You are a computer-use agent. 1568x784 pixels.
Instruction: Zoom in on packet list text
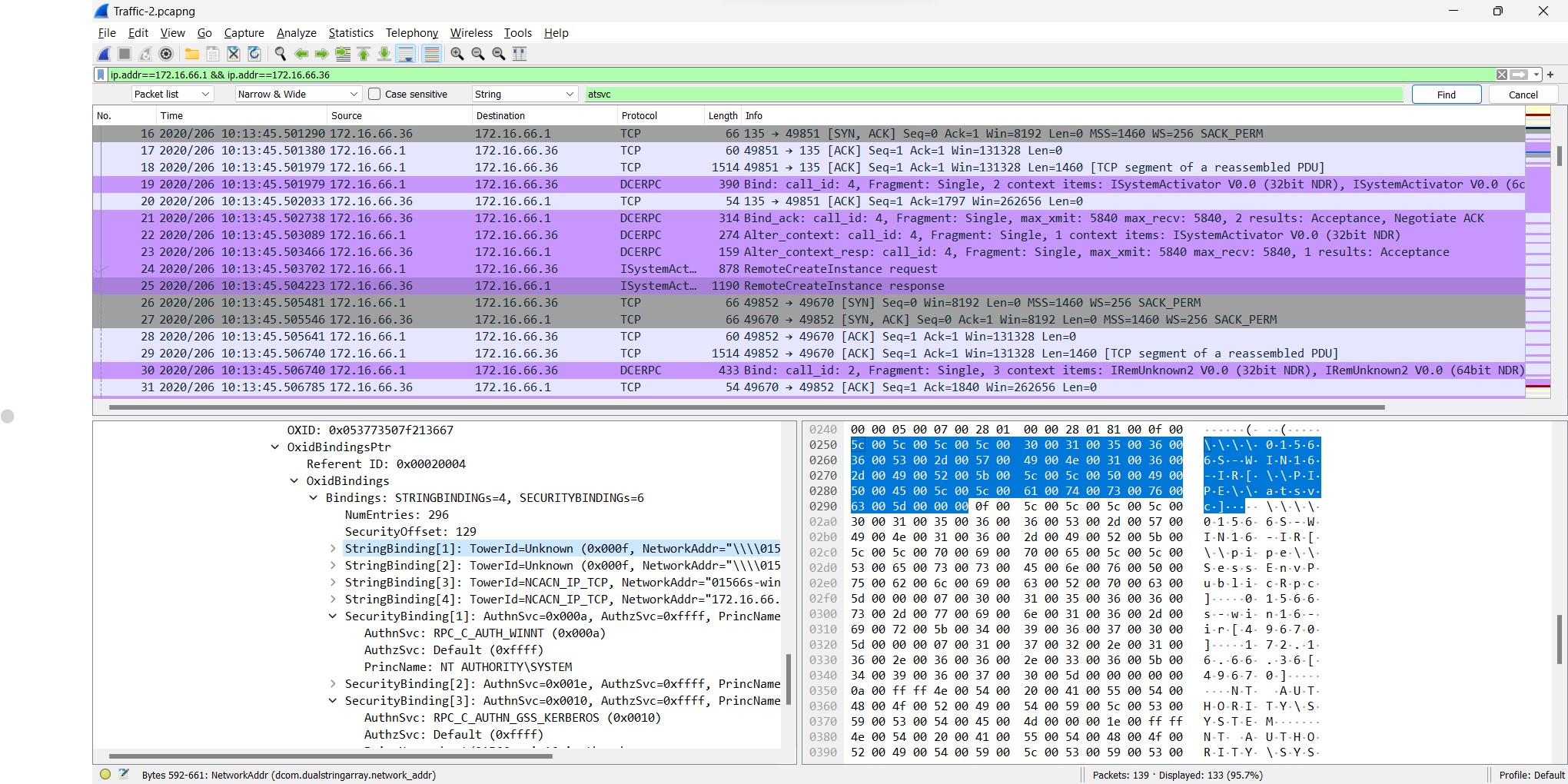[x=457, y=54]
